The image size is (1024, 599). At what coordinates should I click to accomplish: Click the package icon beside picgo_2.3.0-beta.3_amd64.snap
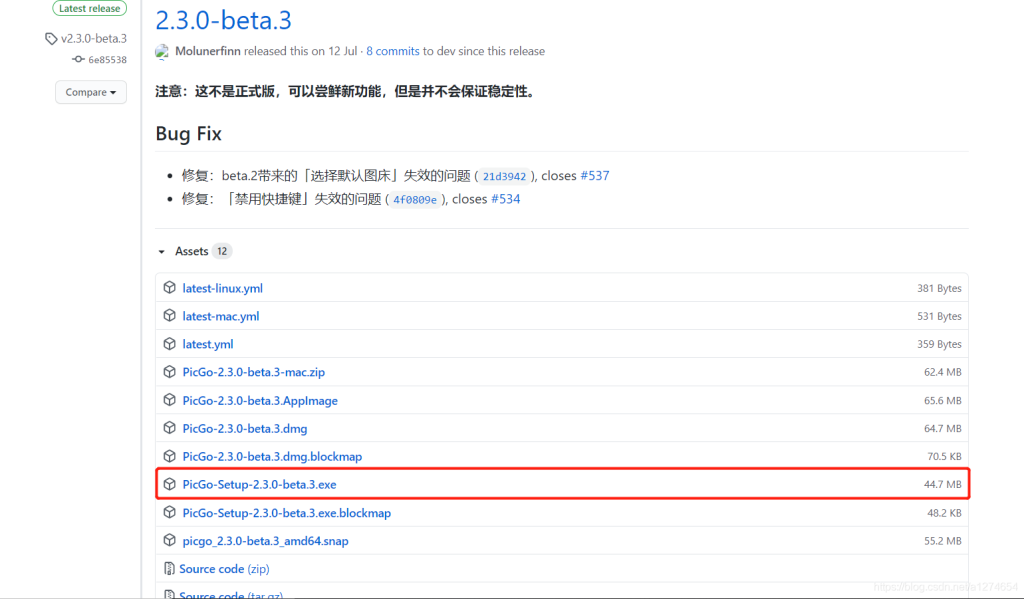(x=170, y=541)
